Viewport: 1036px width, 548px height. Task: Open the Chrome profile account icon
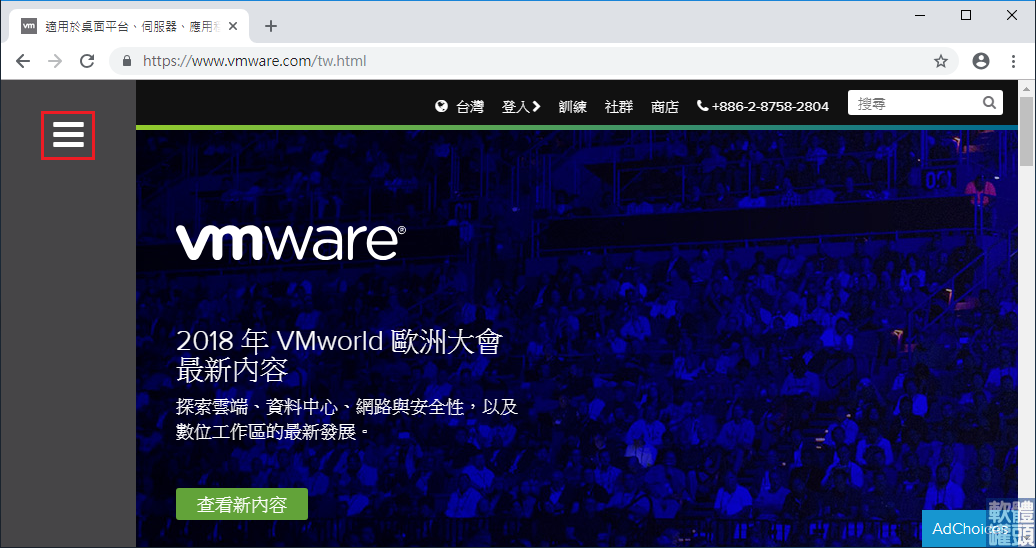(x=981, y=61)
